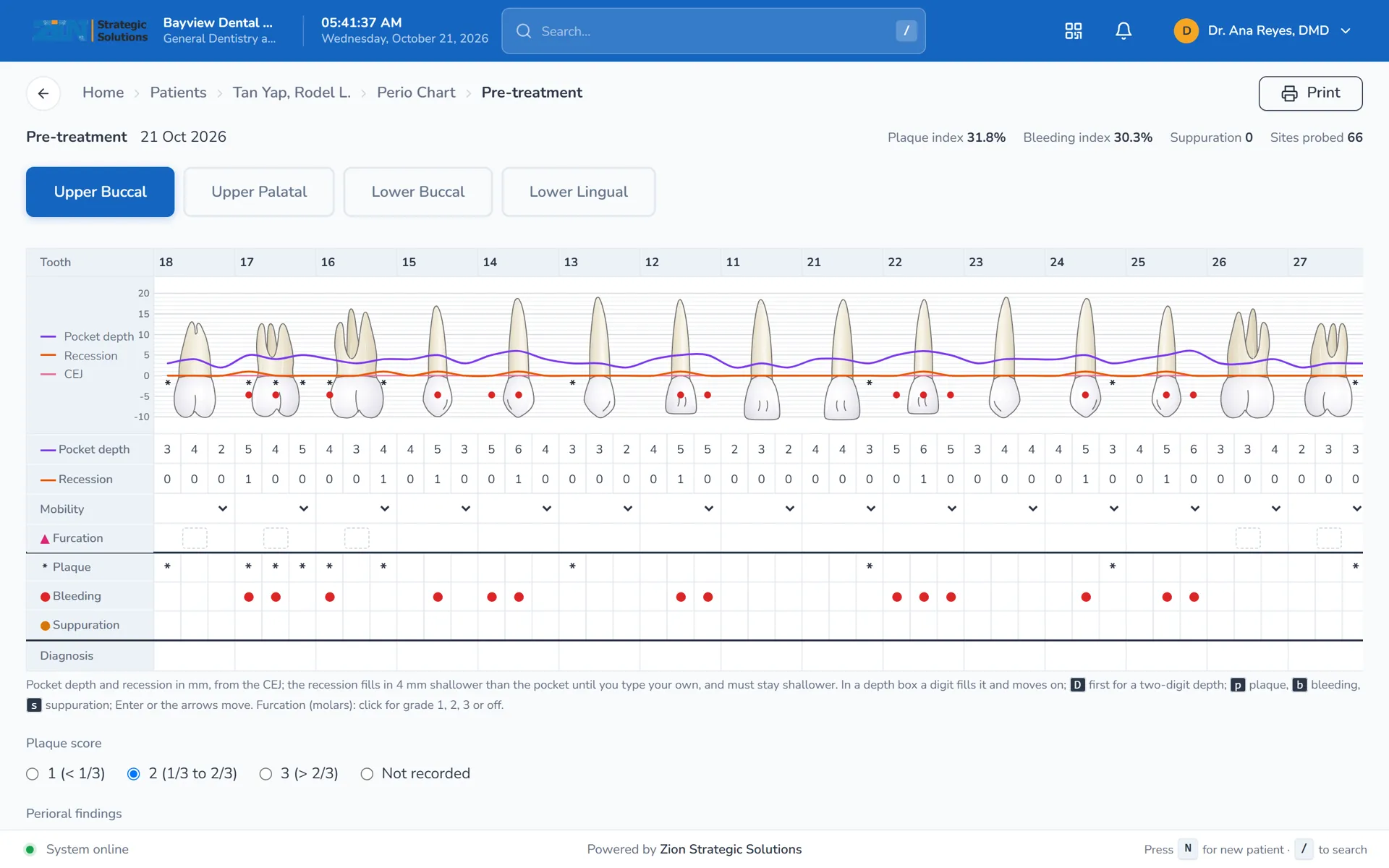Toggle first bleeding dot under tooth 17

[249, 597]
